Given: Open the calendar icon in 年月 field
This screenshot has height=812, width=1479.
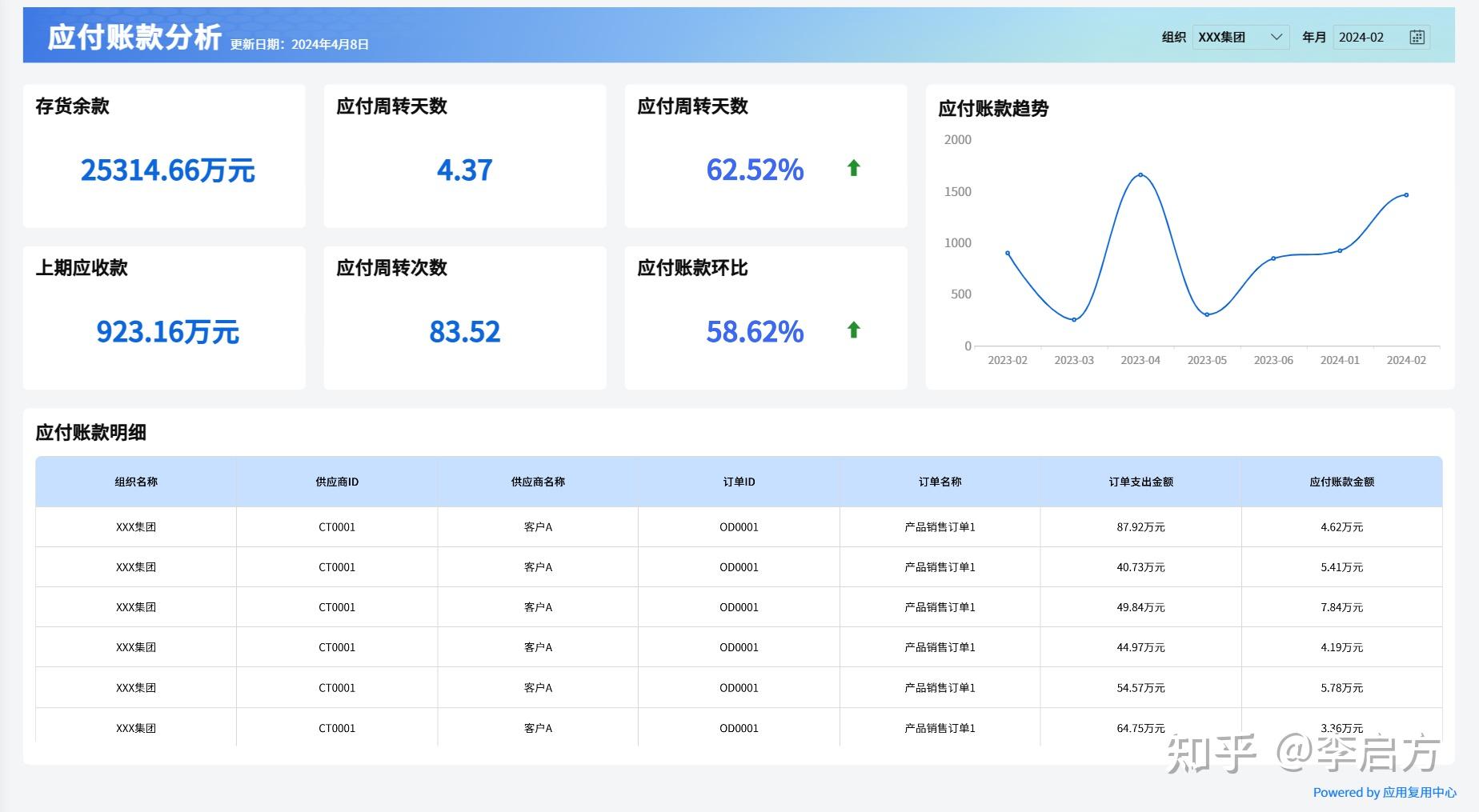Looking at the screenshot, I should 1417,38.
